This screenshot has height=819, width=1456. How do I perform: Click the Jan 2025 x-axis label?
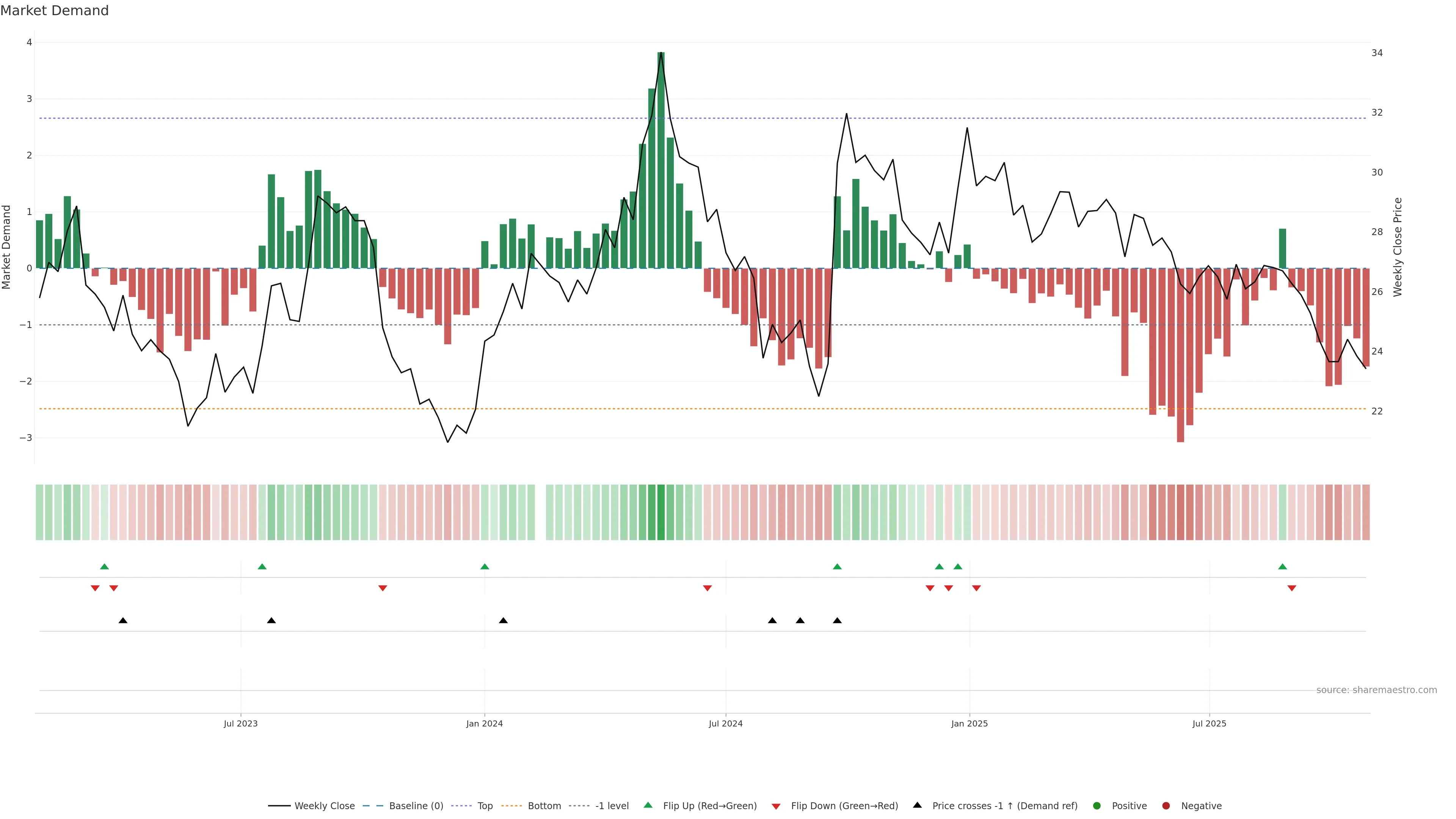(970, 723)
